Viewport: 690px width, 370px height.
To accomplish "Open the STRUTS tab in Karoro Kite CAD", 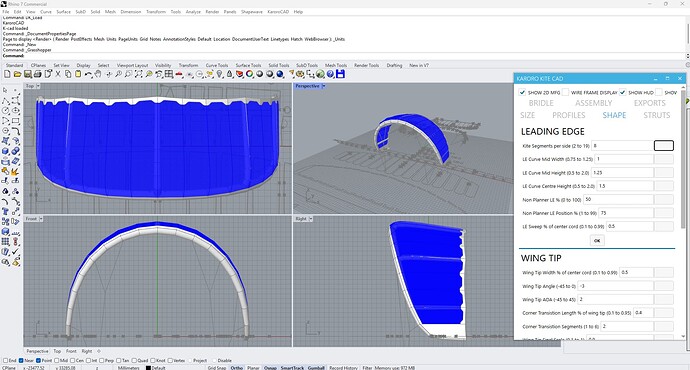I will point(657,115).
